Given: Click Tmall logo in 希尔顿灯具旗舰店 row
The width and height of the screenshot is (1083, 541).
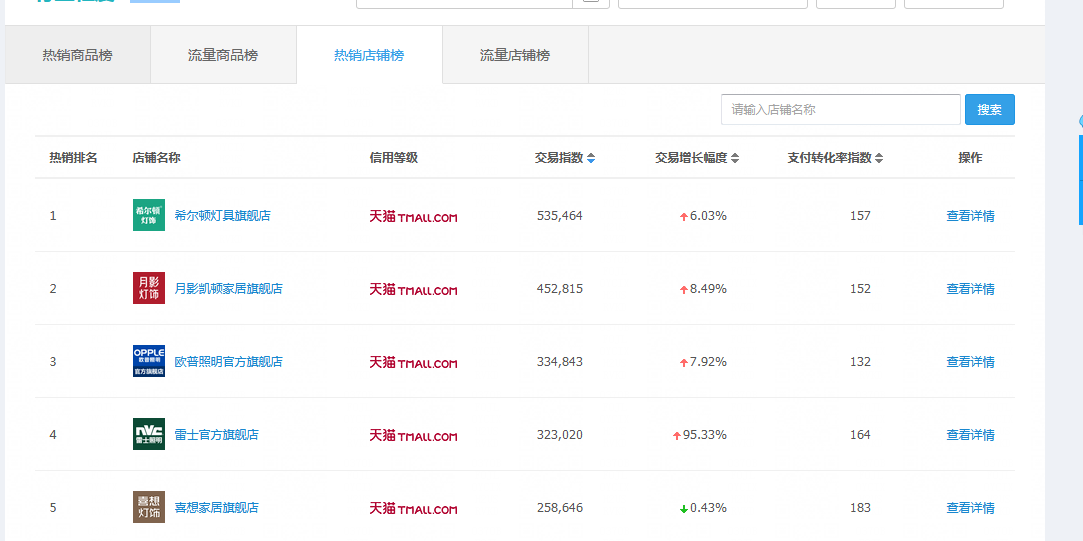Looking at the screenshot, I should (413, 216).
